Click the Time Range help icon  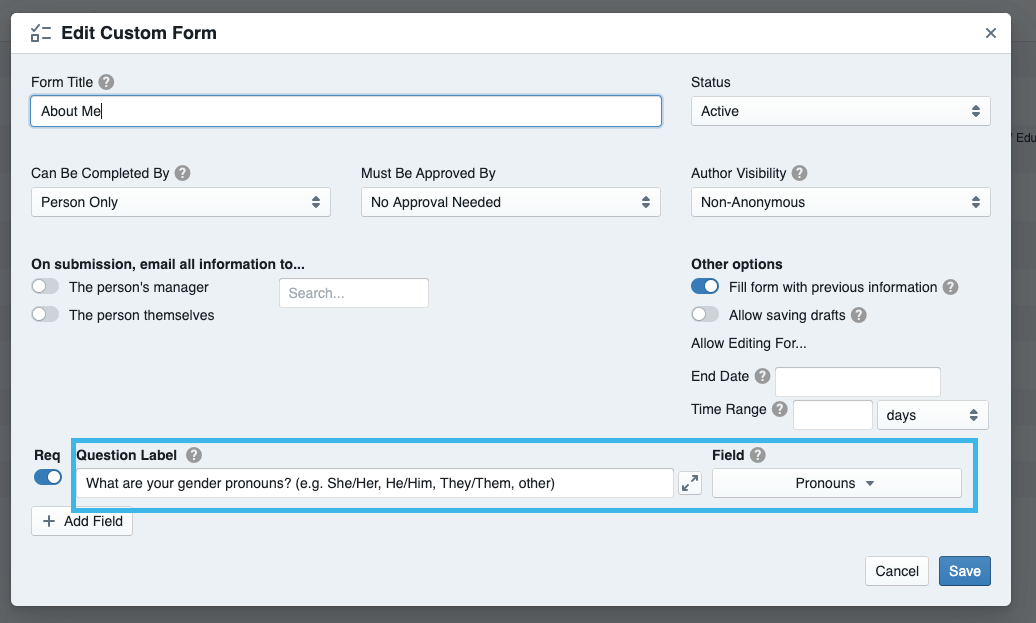pos(780,409)
